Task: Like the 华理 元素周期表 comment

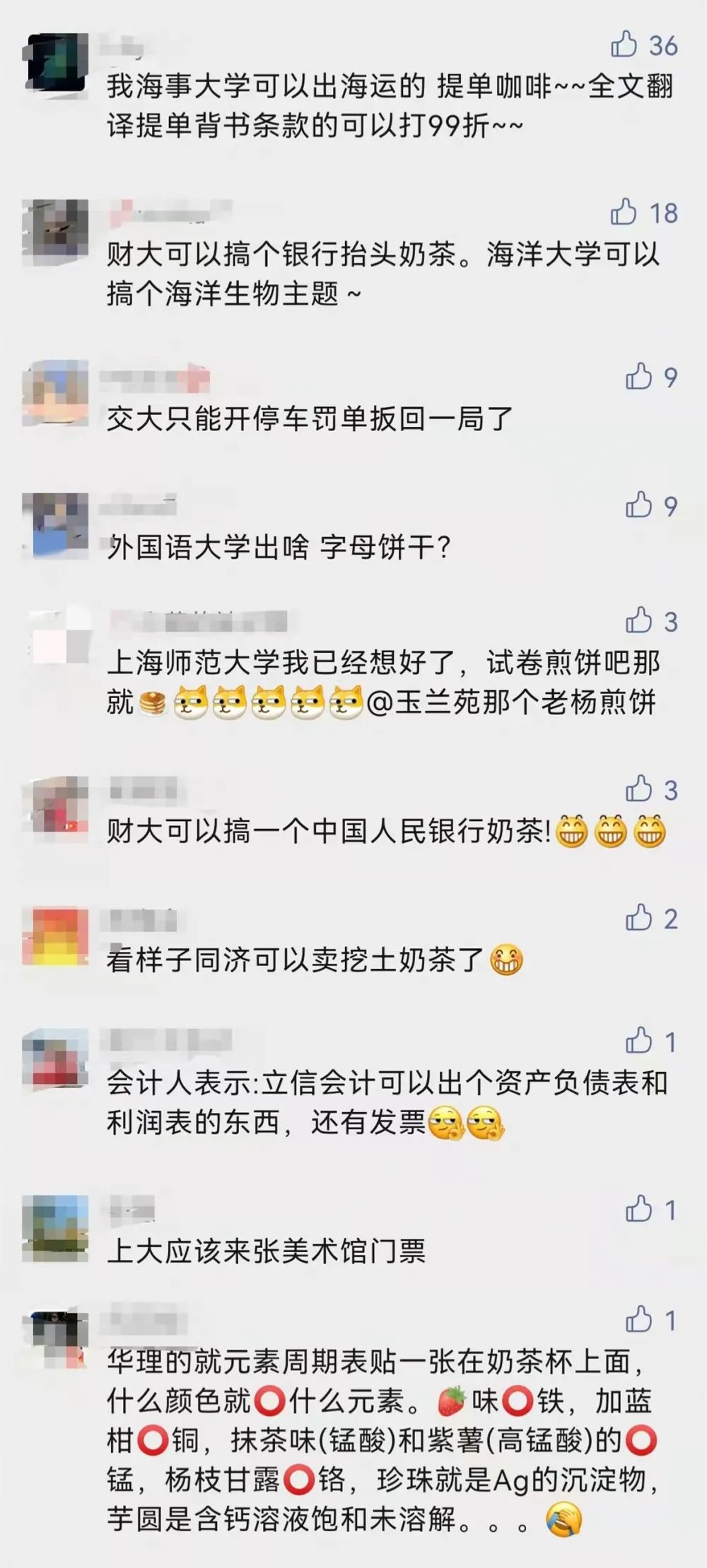Action: coord(638,1320)
